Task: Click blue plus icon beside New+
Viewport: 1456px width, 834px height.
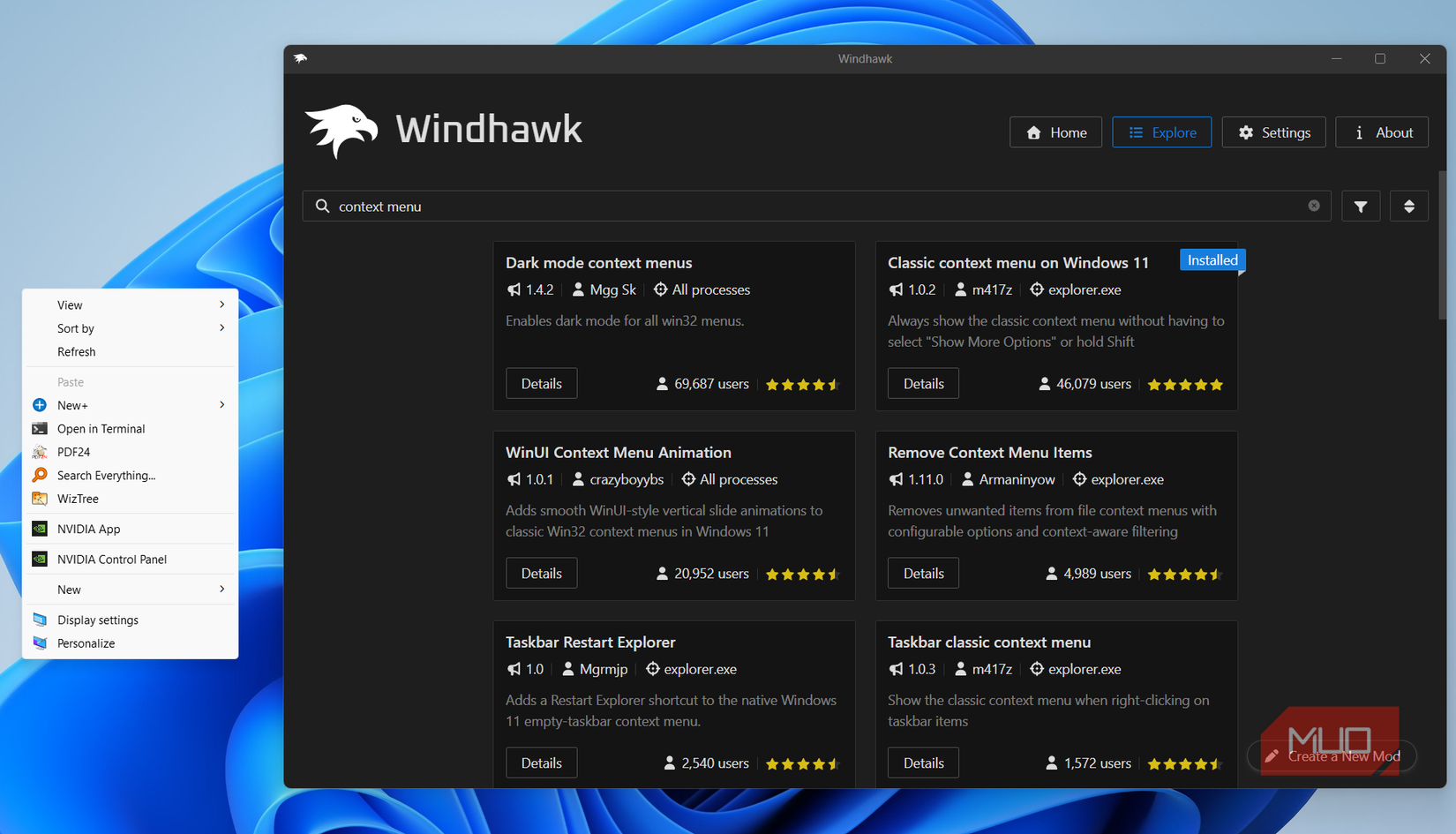Action: [40, 405]
